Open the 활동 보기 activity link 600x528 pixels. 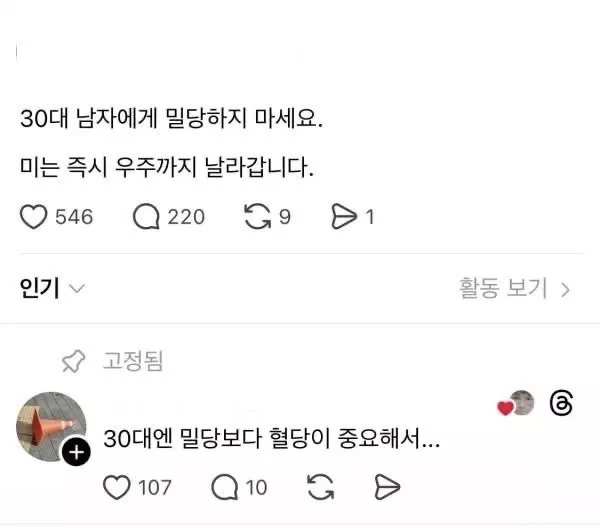point(504,289)
